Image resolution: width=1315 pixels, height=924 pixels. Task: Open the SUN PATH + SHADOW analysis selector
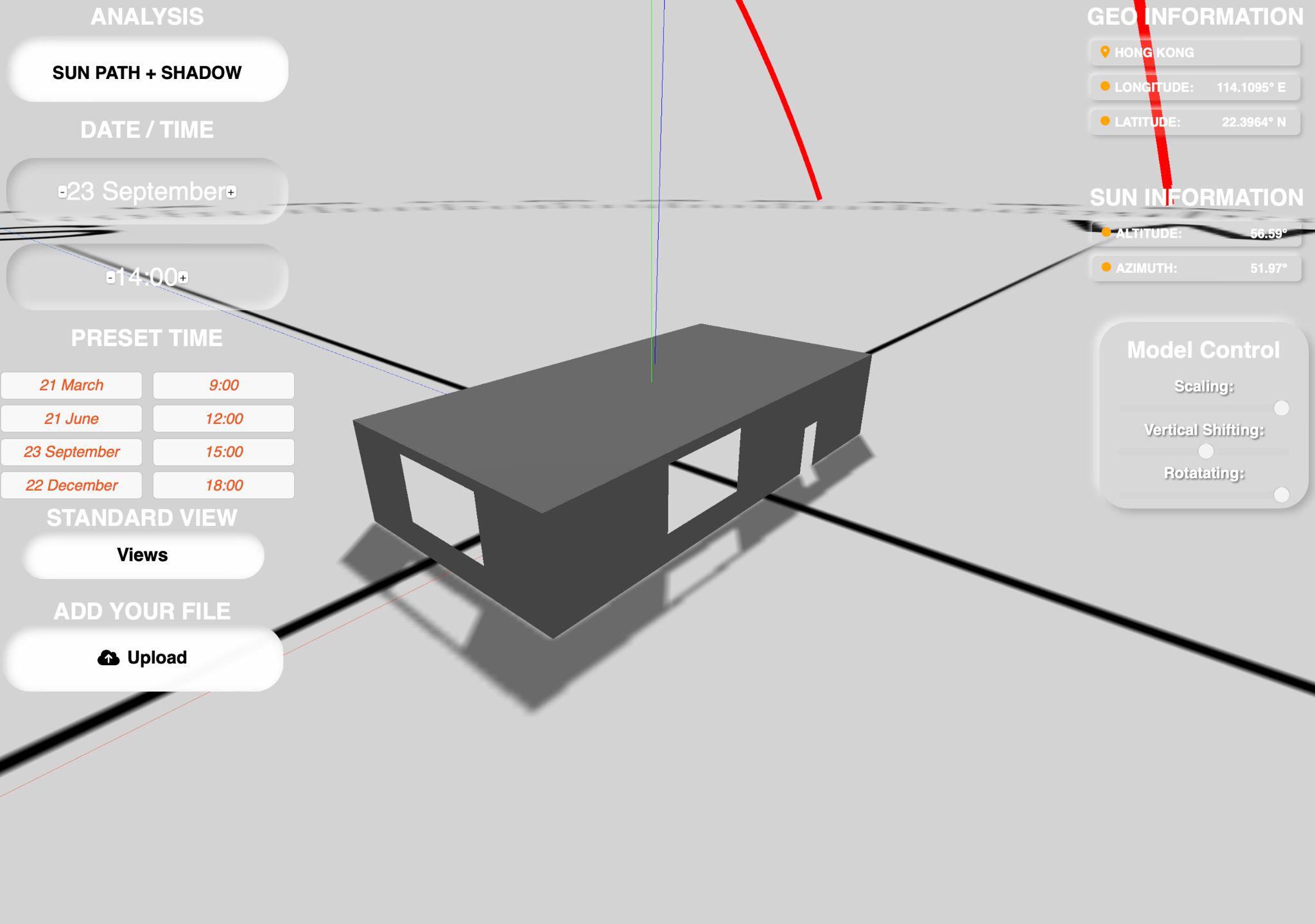[147, 73]
